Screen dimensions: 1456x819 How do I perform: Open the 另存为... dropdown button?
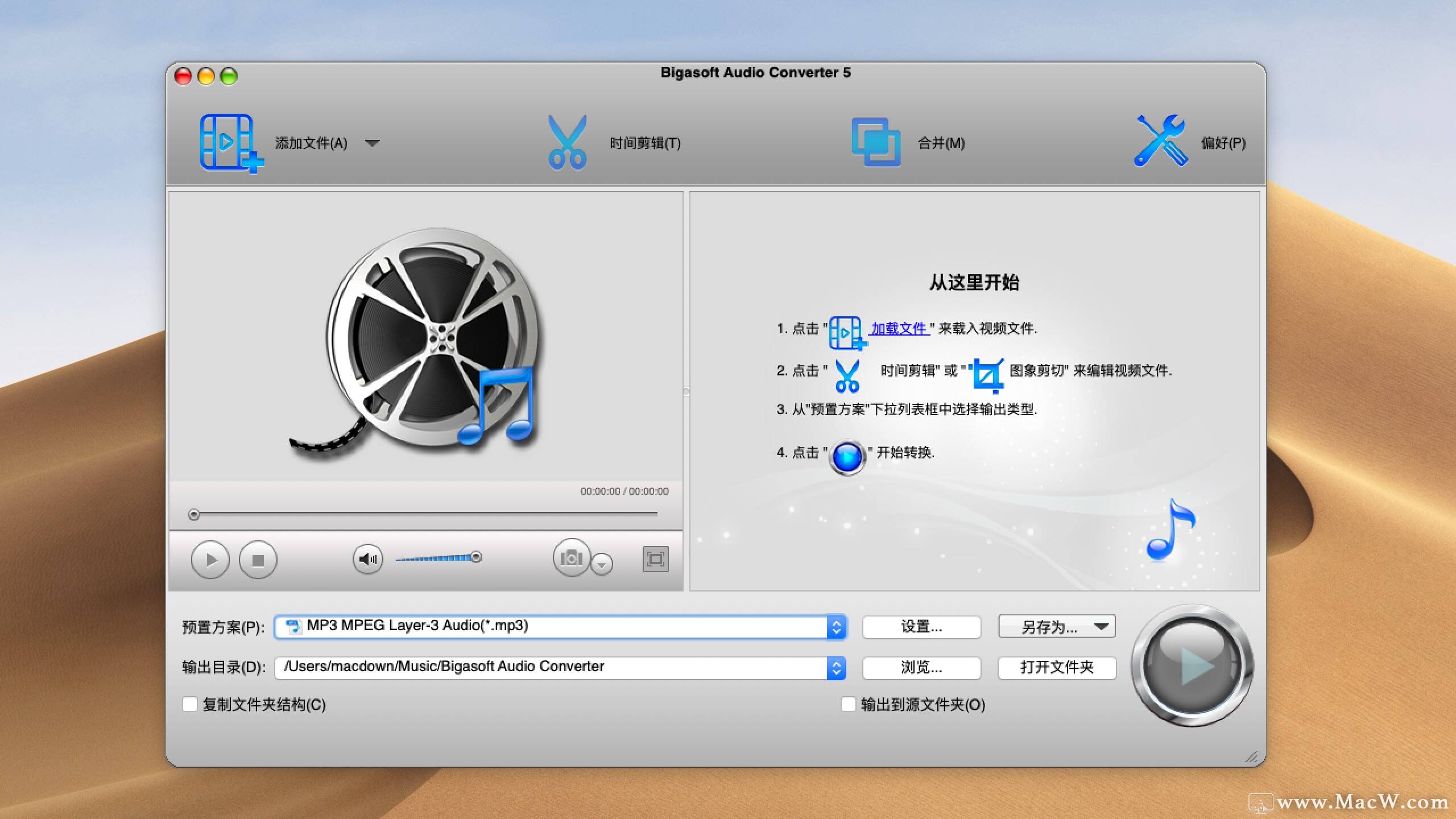point(1057,627)
